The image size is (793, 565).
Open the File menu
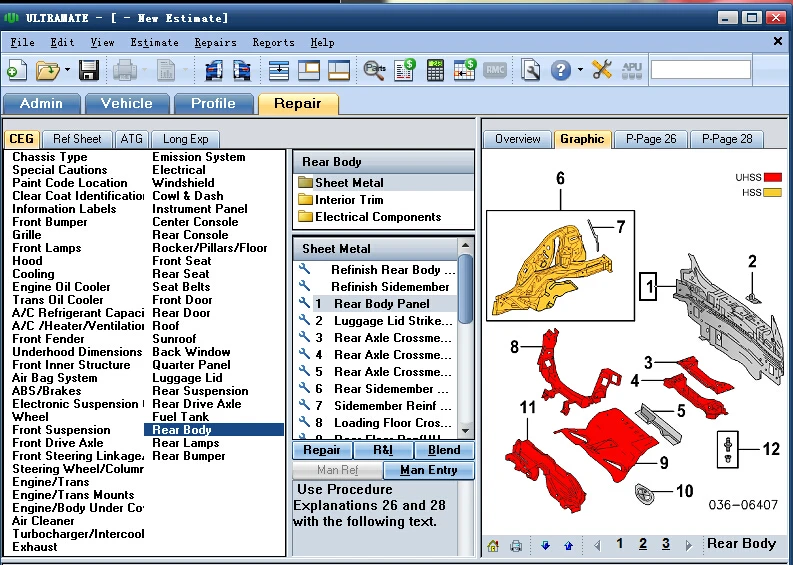pos(22,42)
